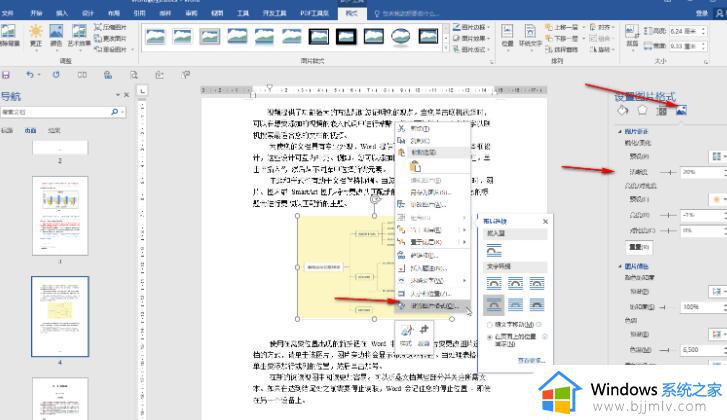Click the Redo/Repeat icon

click(56, 75)
